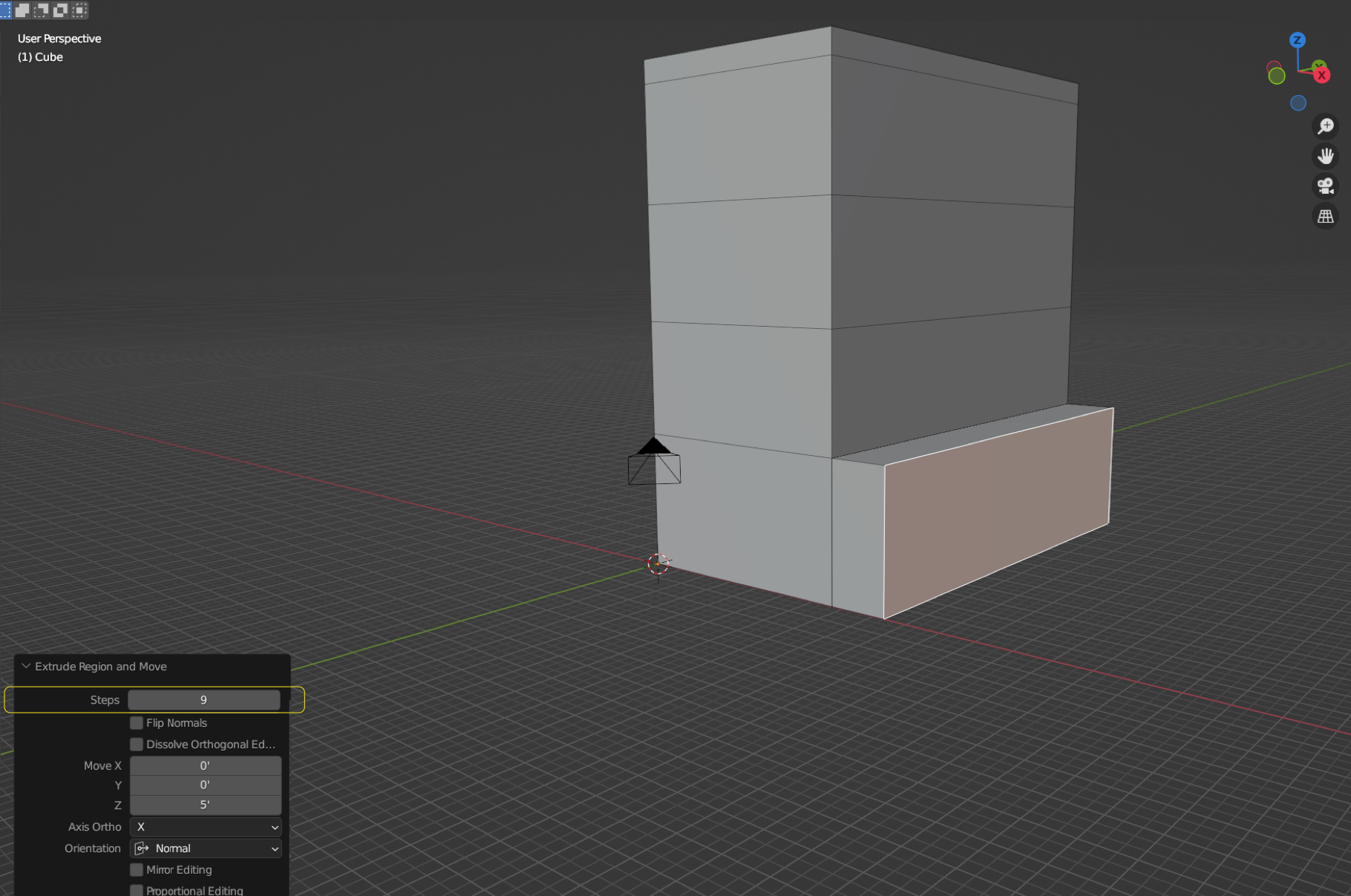The width and height of the screenshot is (1351, 896).
Task: Open the Axis Ortho dropdown
Action: point(206,827)
